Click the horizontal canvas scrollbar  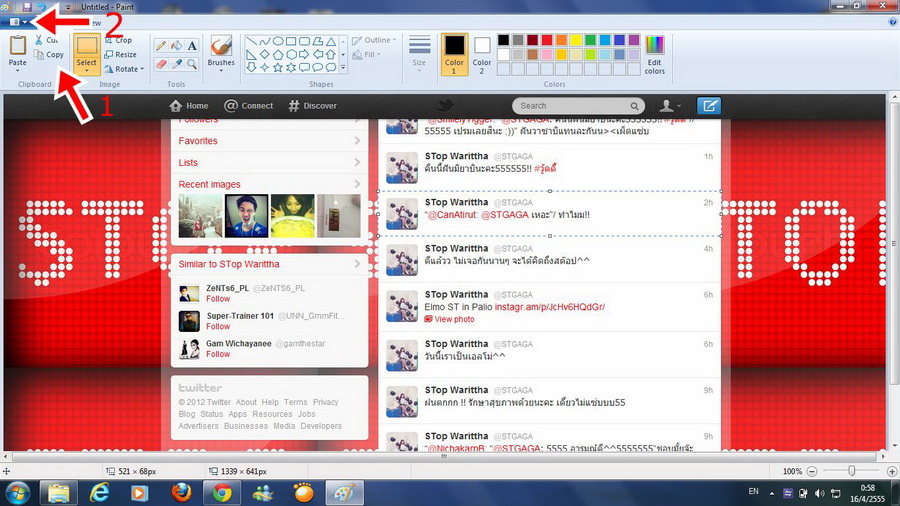coord(444,457)
